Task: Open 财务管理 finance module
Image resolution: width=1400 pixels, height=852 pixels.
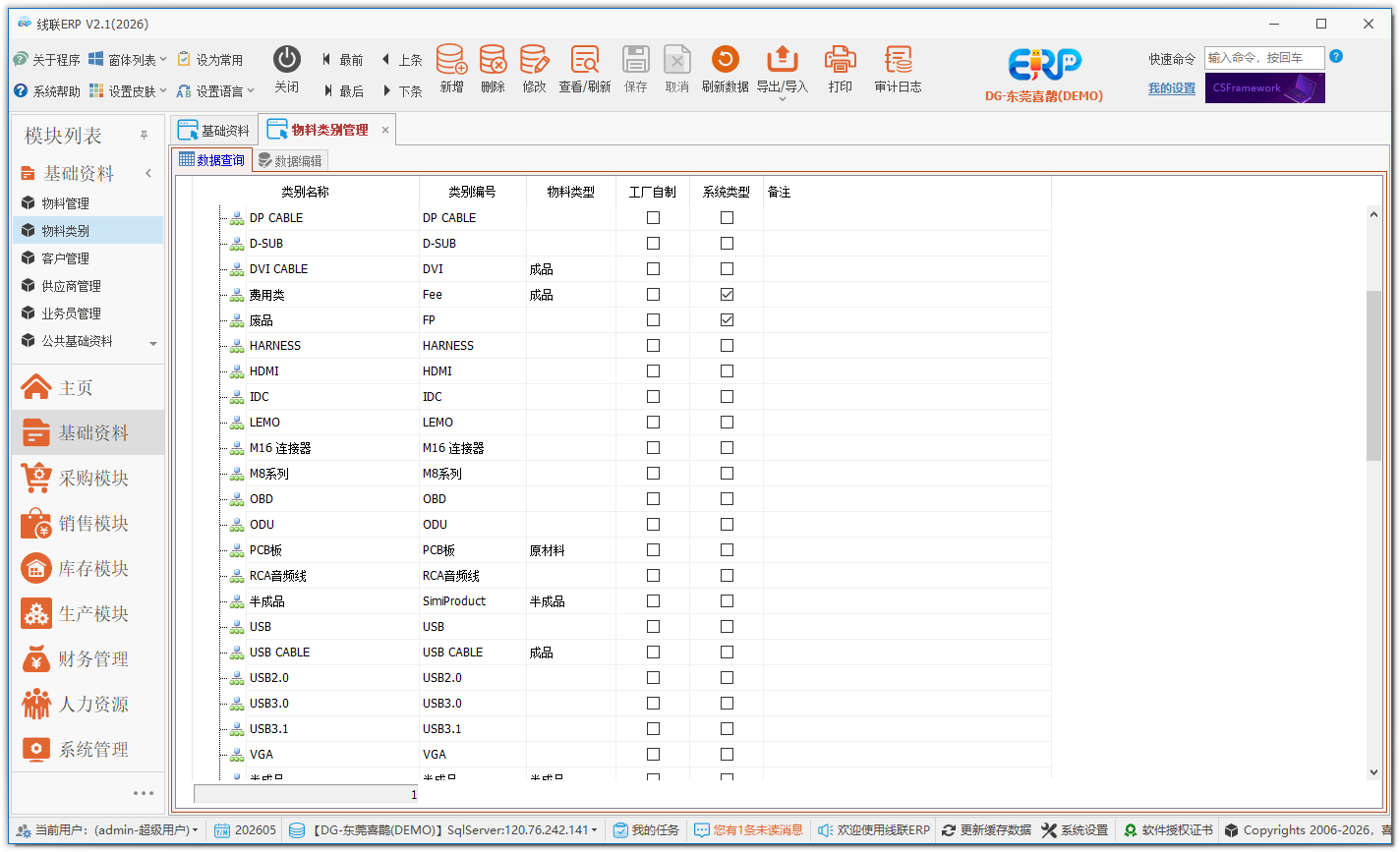Action: [x=87, y=659]
